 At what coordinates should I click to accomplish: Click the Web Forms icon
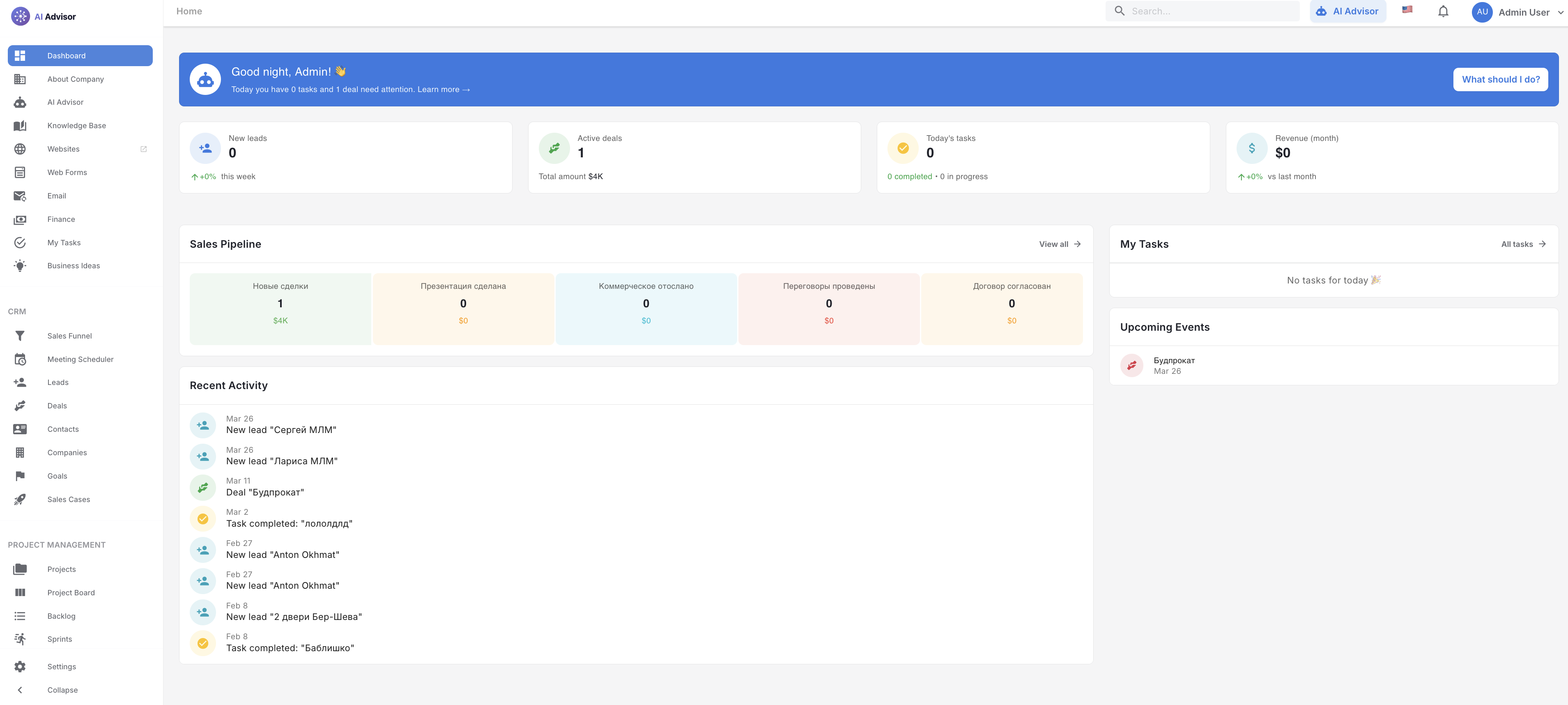pos(20,172)
